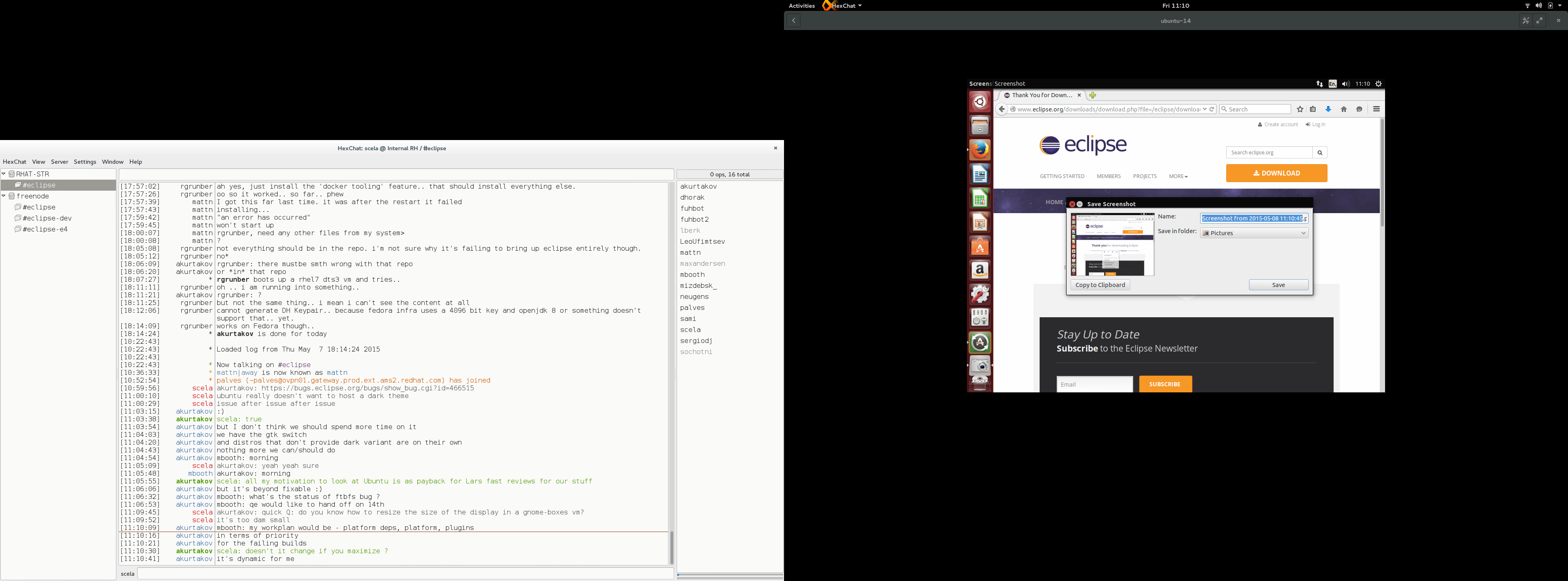This screenshot has height=581, width=1568.
Task: Open the Help menu in HexChat
Action: click(136, 162)
